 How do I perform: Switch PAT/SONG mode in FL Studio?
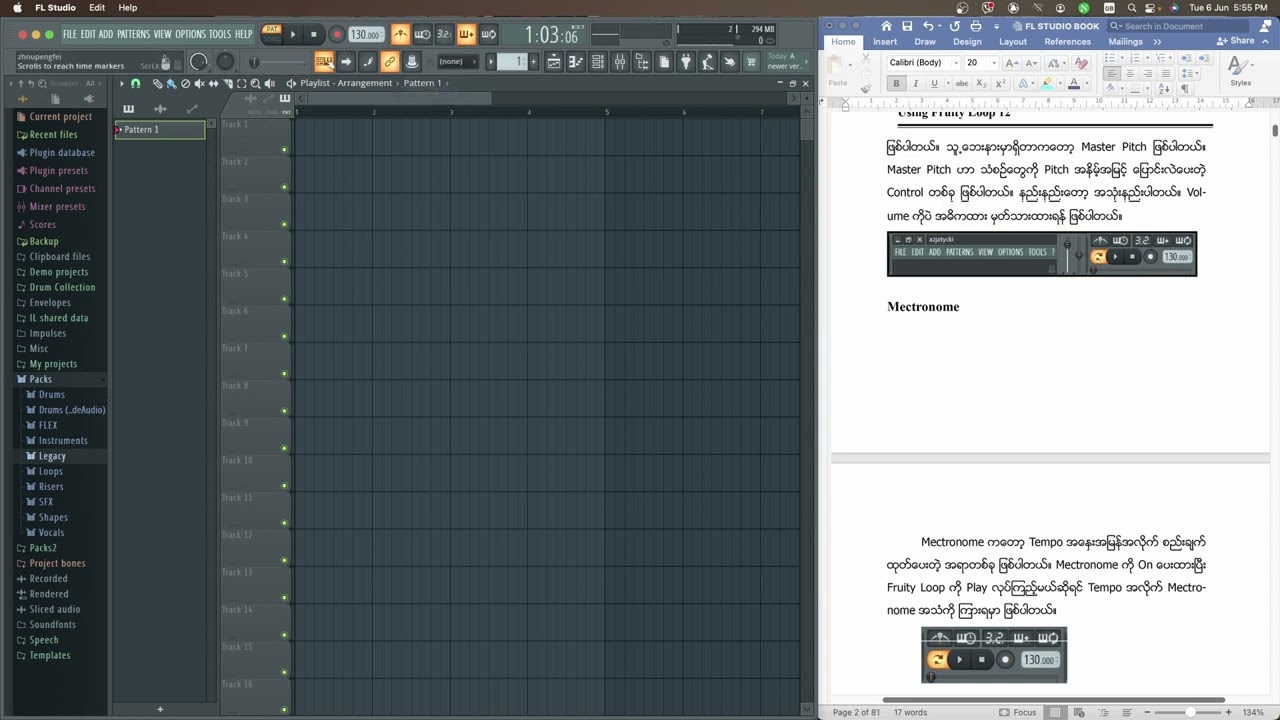pos(272,34)
